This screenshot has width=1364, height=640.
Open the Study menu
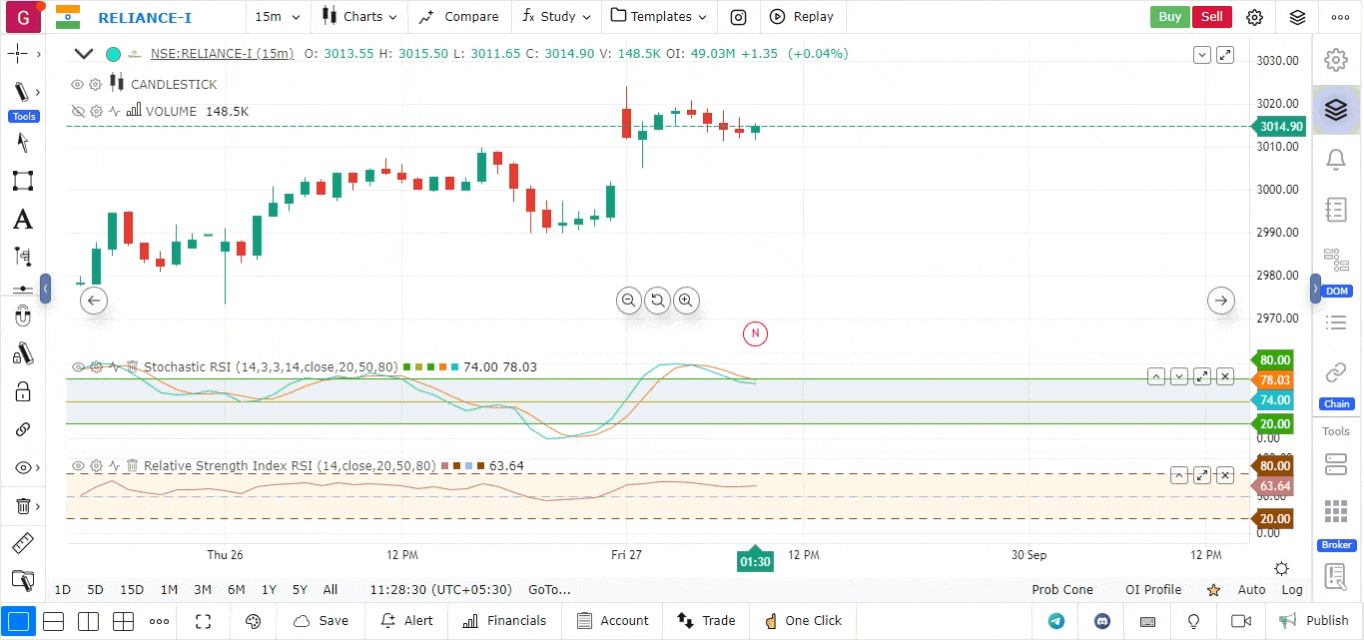tap(549, 17)
